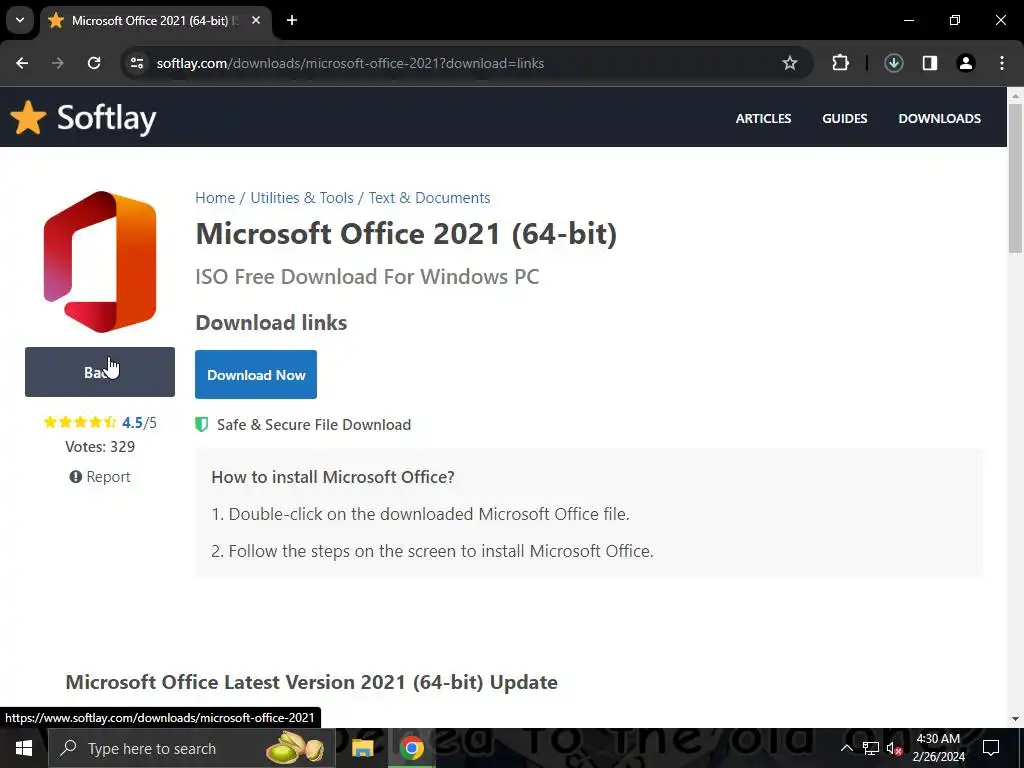Go to Home breadcrumb link
This screenshot has width=1024, height=768.
(x=215, y=198)
